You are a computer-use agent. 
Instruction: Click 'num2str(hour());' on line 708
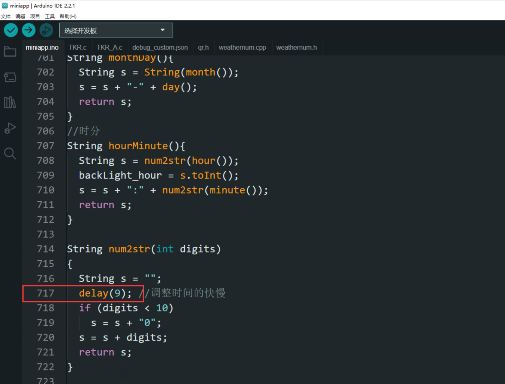191,161
